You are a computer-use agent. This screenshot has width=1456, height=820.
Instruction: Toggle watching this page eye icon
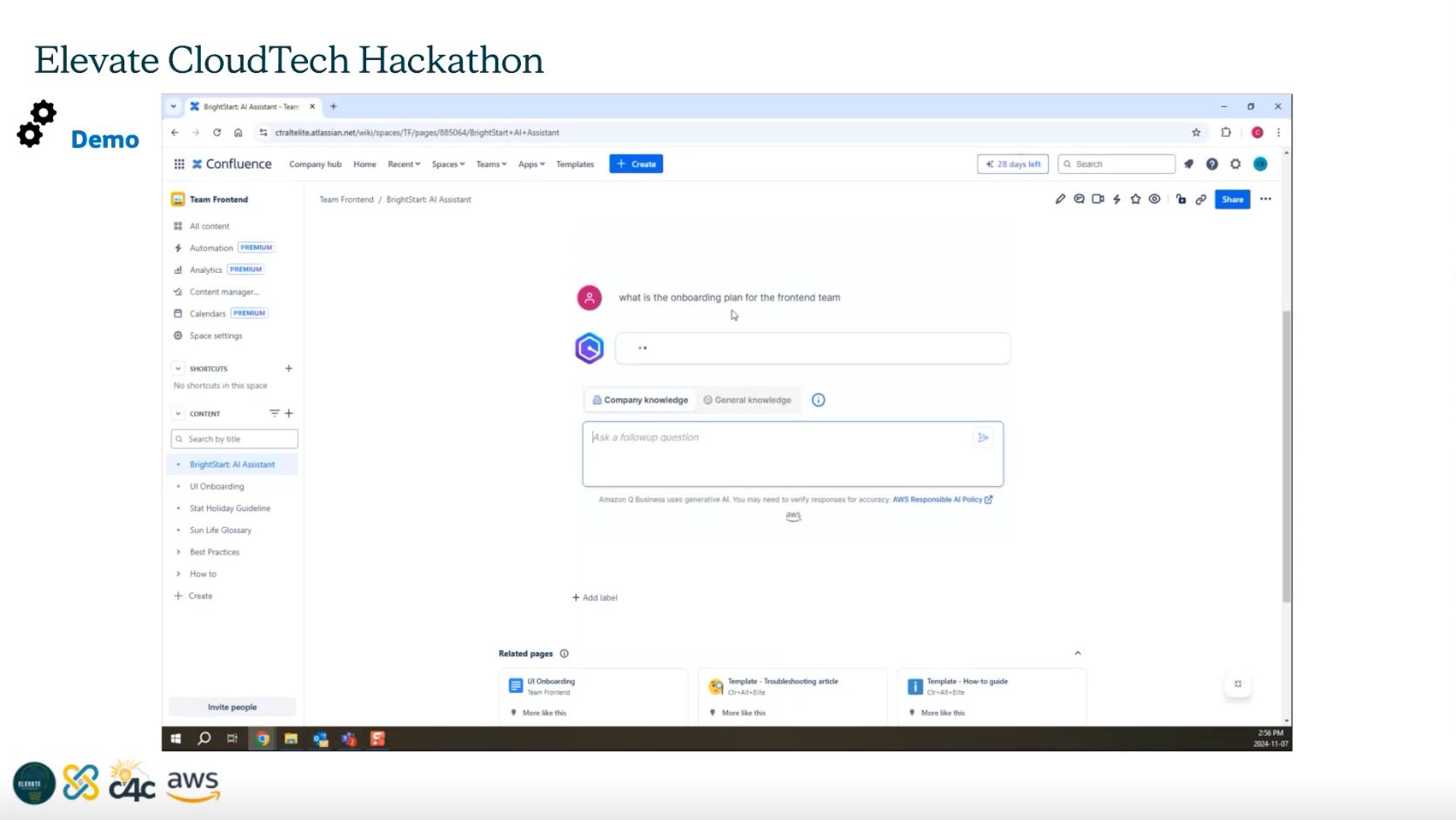click(x=1154, y=199)
